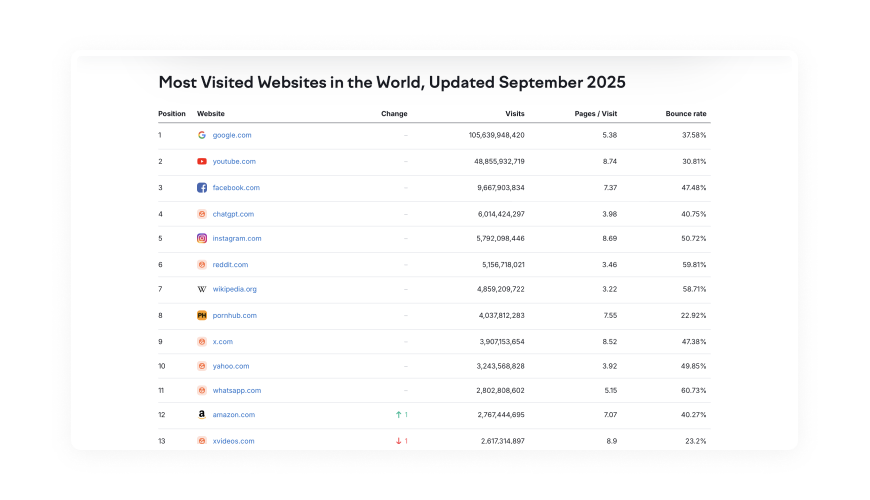870x500 pixels.
Task: Select visits value 105,639,948,420
Action: [x=497, y=135]
